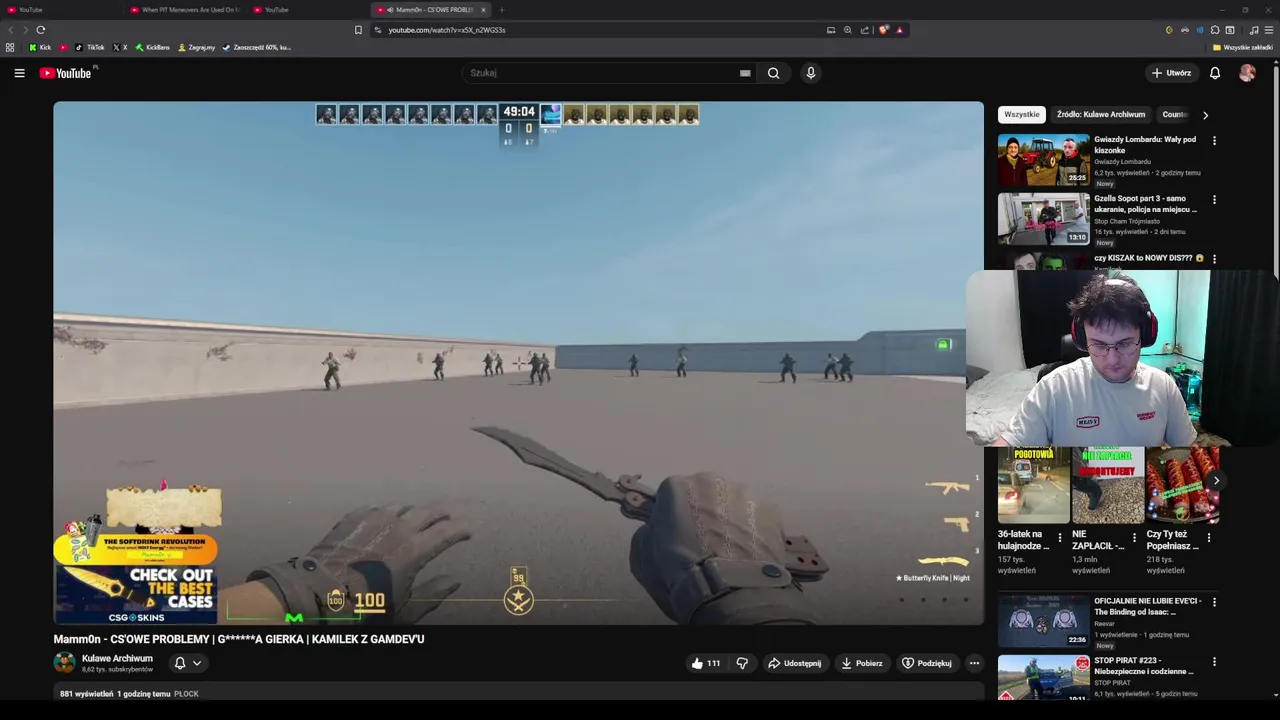
Task: Open the X bookmark
Action: tap(120, 47)
